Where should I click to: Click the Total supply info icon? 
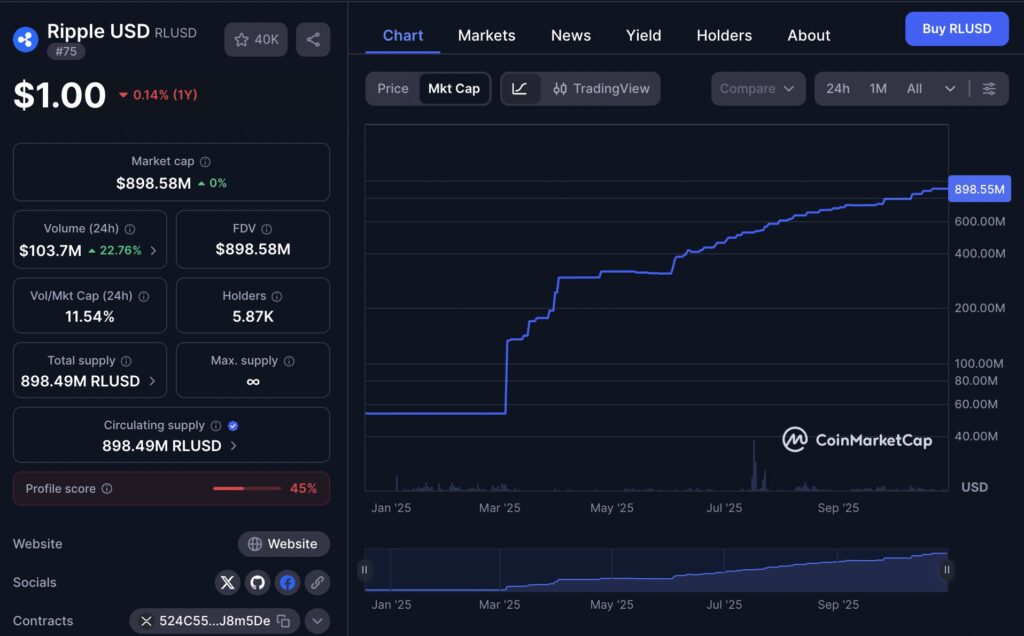(126, 361)
